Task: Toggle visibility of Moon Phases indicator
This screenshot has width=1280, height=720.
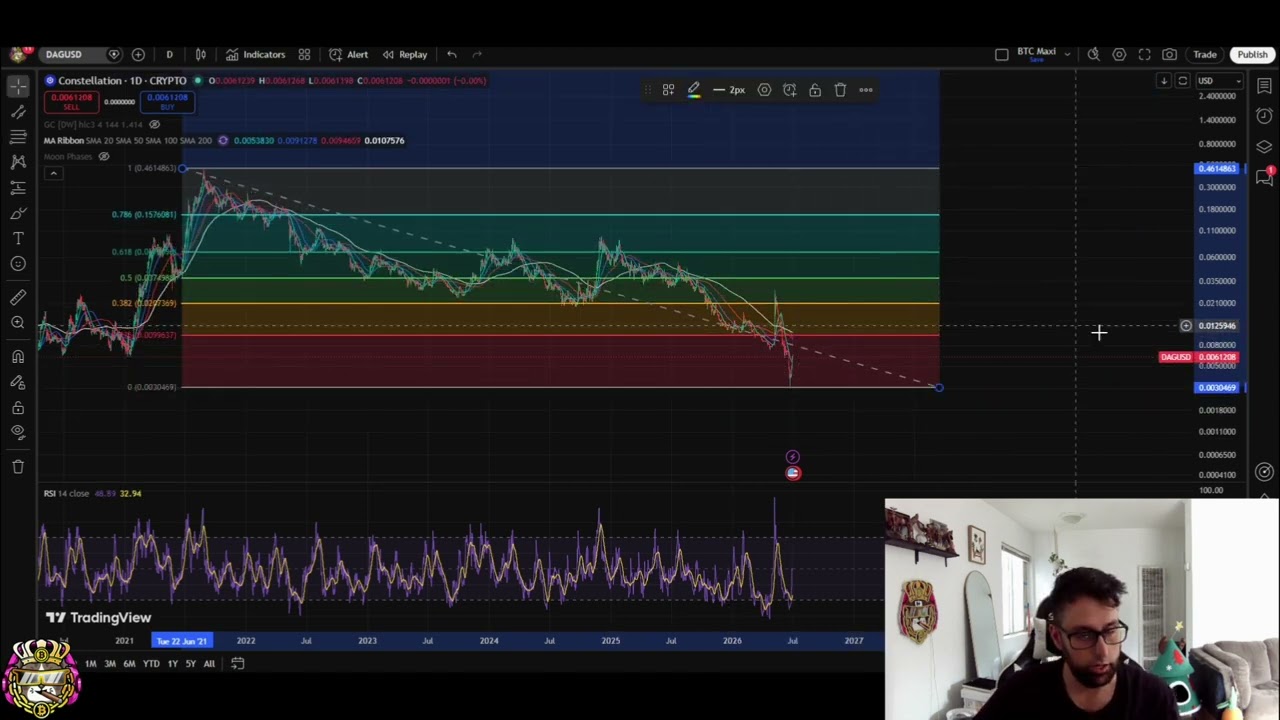Action: (103, 156)
